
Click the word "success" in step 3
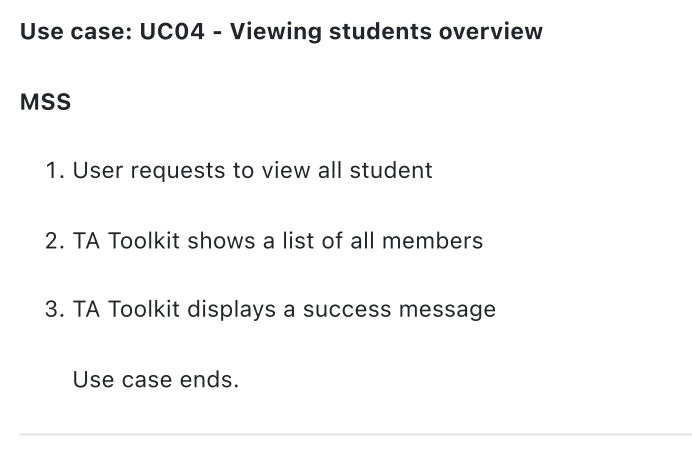[x=347, y=310]
